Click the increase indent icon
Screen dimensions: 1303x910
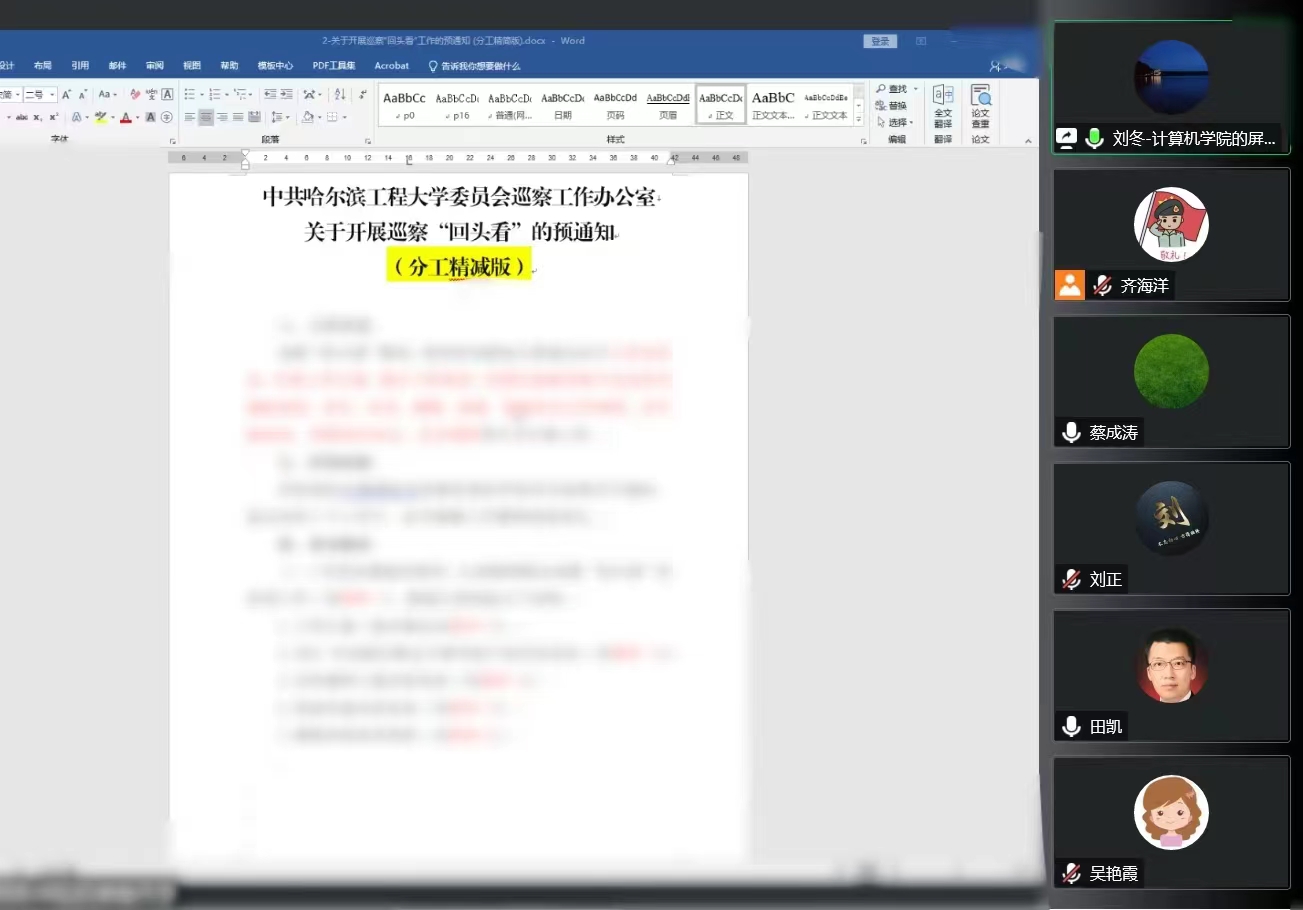[286, 94]
